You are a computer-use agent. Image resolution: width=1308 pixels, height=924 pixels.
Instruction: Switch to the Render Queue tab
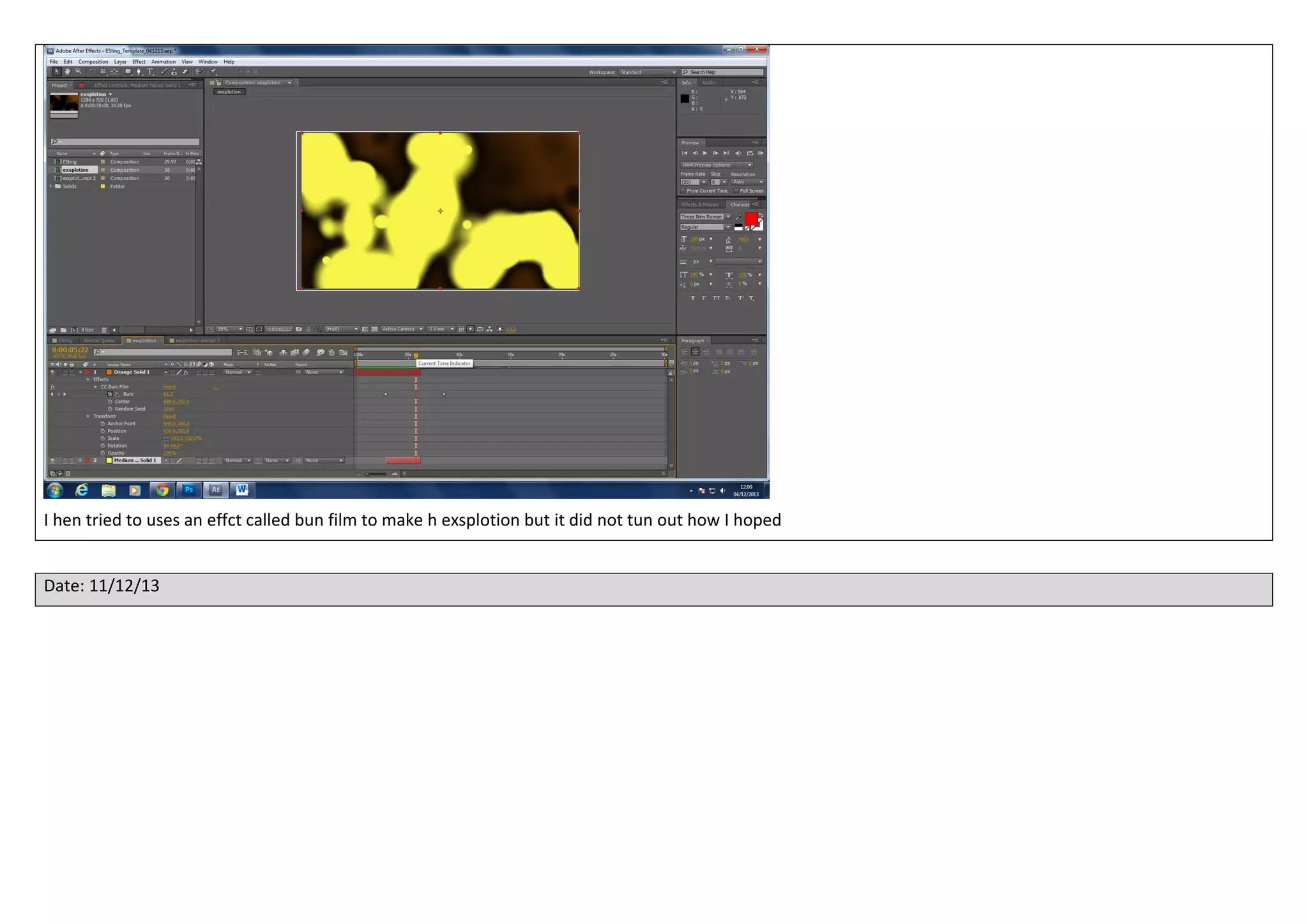point(99,341)
